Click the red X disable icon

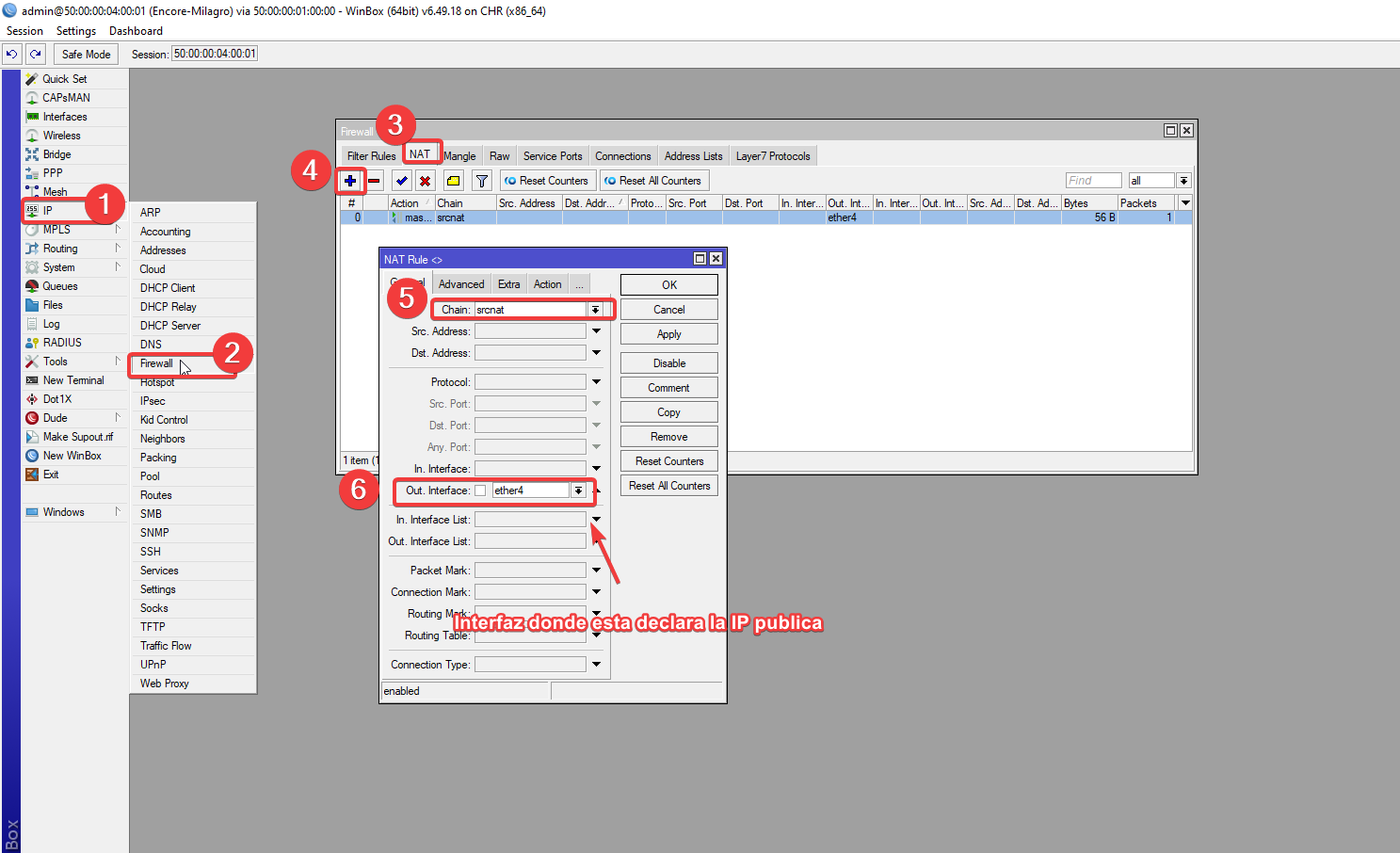click(x=426, y=181)
